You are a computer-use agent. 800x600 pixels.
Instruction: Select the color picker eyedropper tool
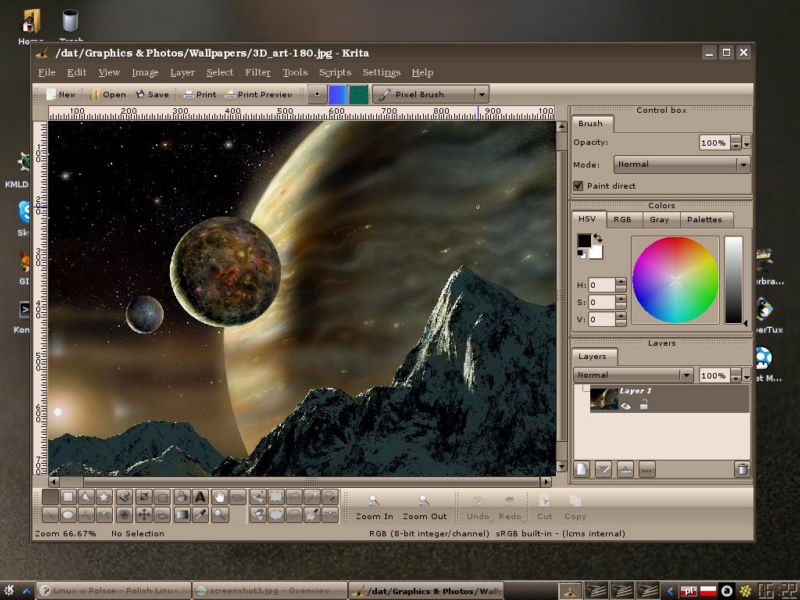(x=201, y=515)
